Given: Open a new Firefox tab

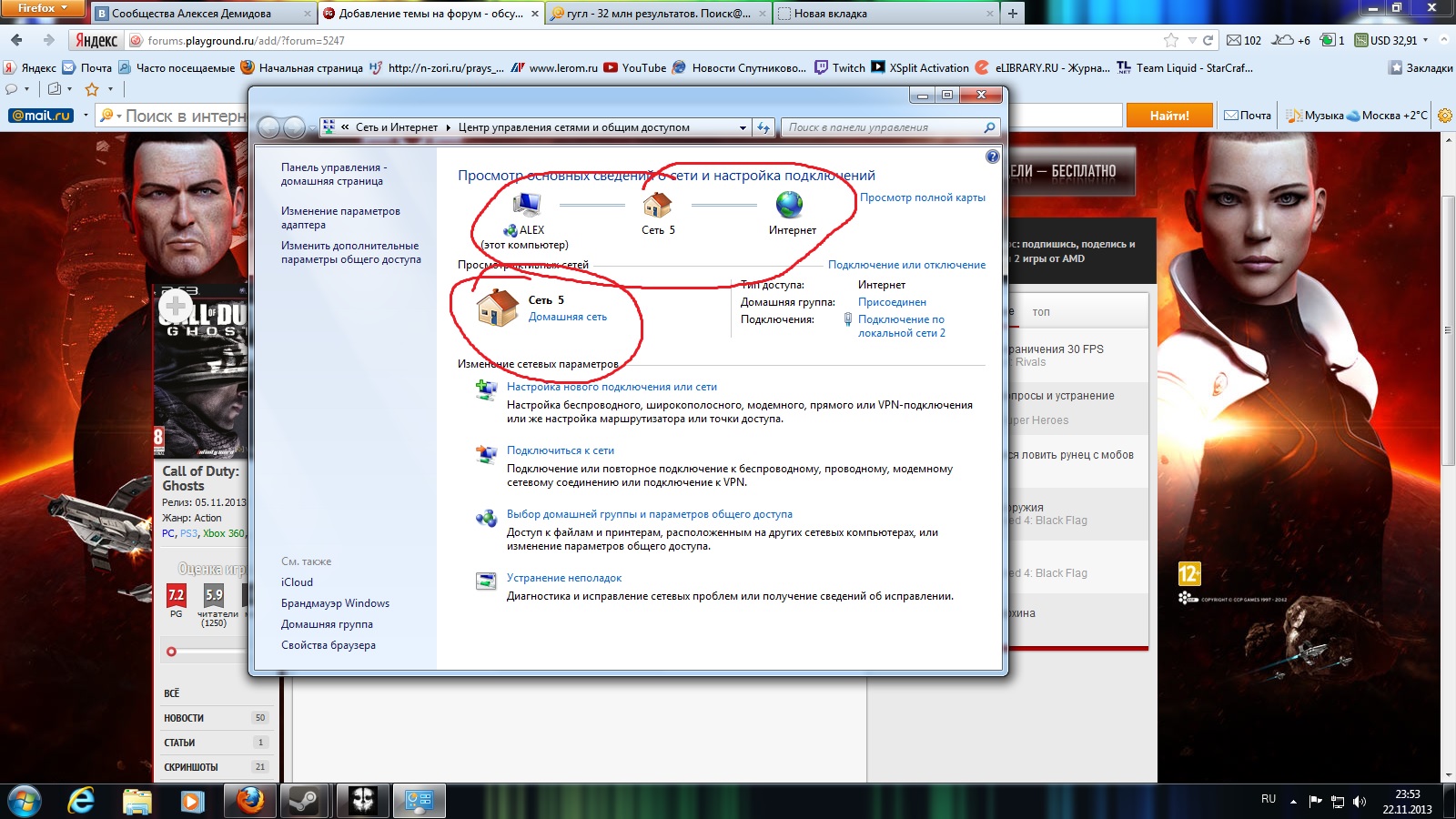Looking at the screenshot, I should [1012, 14].
